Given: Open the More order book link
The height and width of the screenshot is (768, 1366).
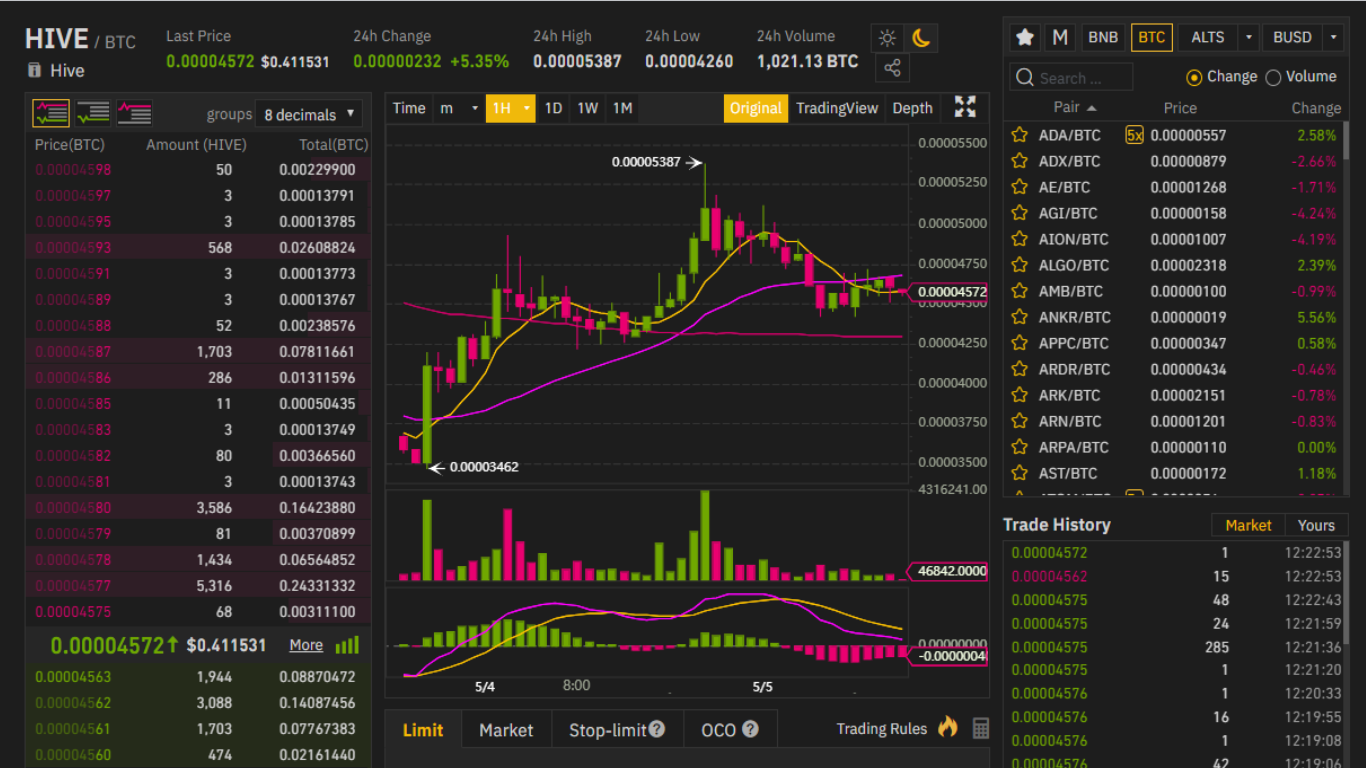Looking at the screenshot, I should tap(306, 645).
